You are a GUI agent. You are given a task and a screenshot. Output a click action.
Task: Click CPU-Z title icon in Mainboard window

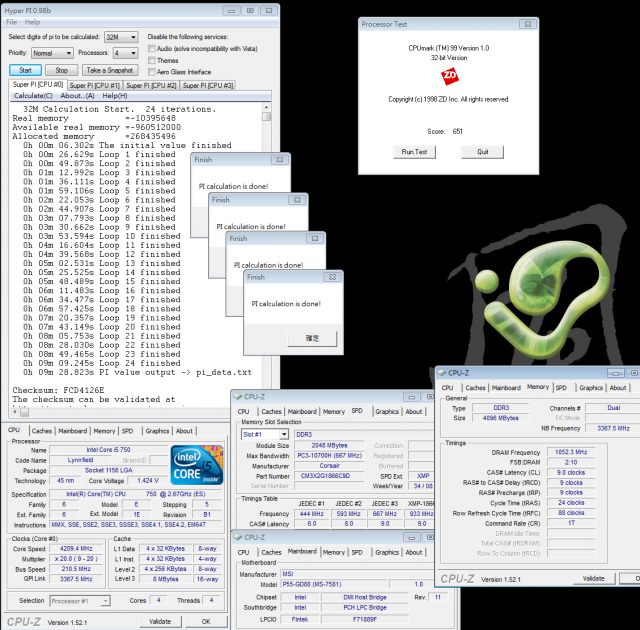(238, 537)
